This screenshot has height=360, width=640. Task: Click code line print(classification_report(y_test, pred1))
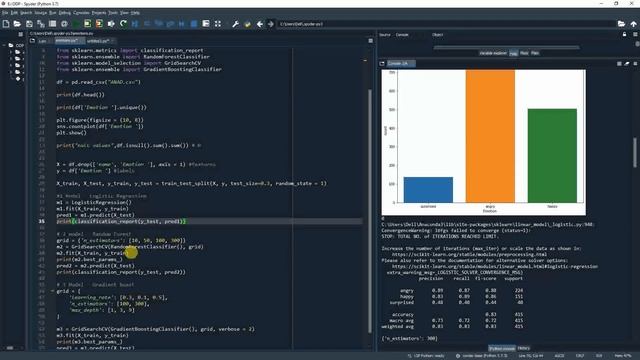click(x=121, y=221)
